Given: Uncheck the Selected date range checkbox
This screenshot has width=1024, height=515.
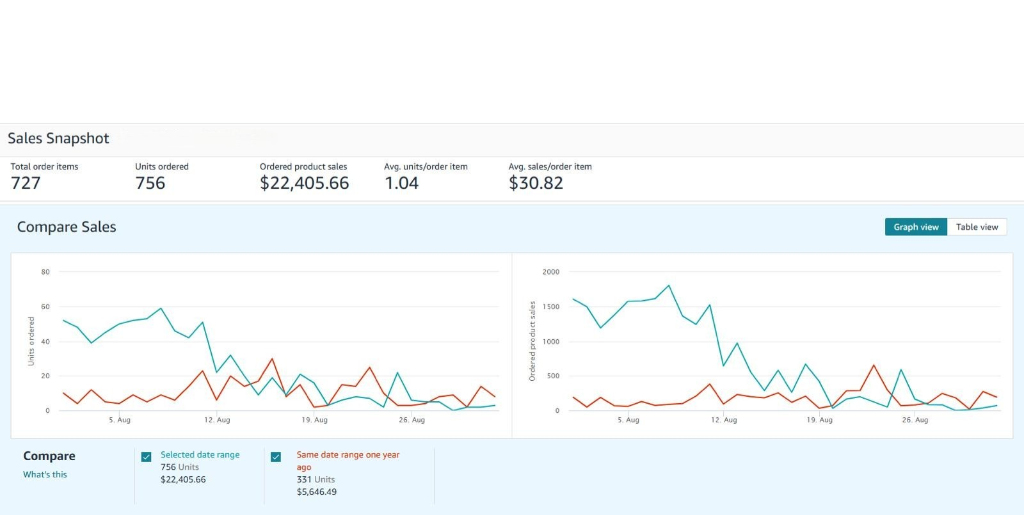Looking at the screenshot, I should tap(147, 457).
